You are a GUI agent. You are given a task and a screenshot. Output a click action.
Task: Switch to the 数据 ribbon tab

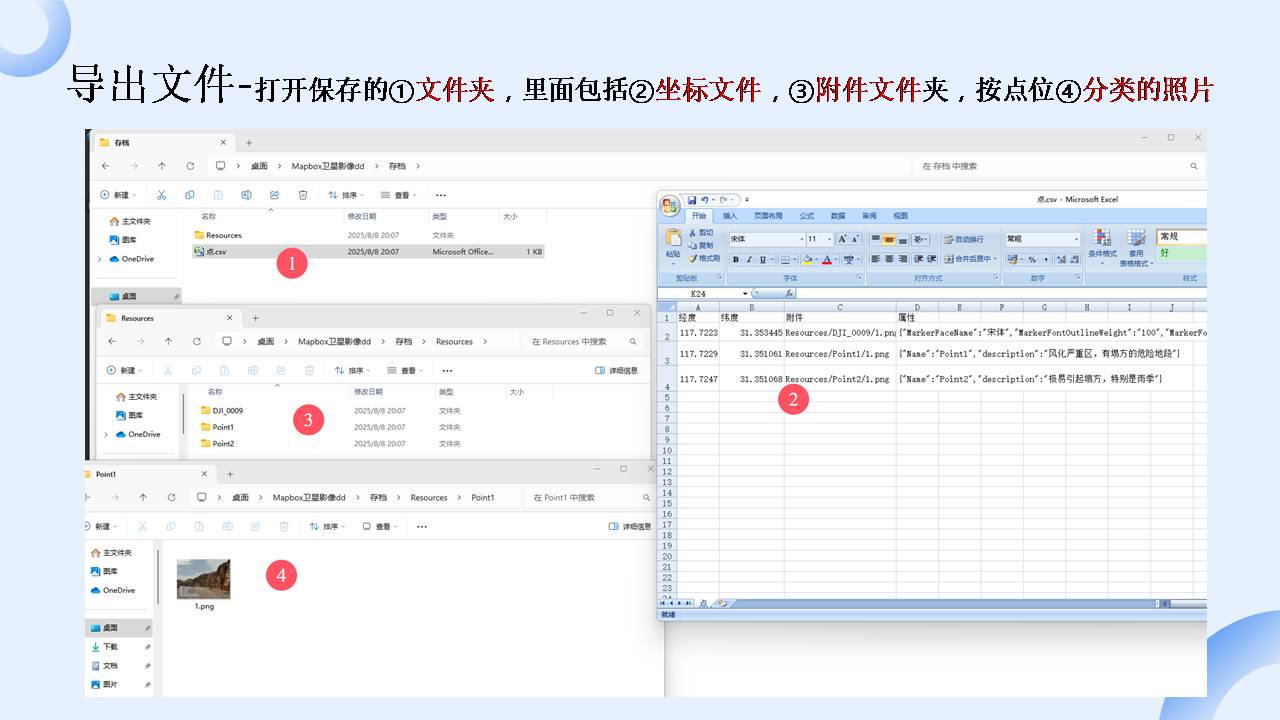838,216
